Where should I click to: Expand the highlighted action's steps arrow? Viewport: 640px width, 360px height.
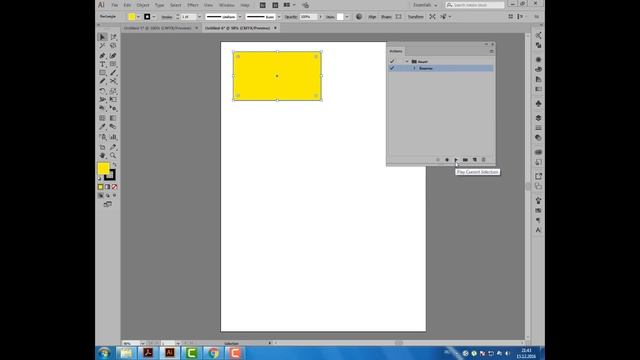tap(414, 68)
